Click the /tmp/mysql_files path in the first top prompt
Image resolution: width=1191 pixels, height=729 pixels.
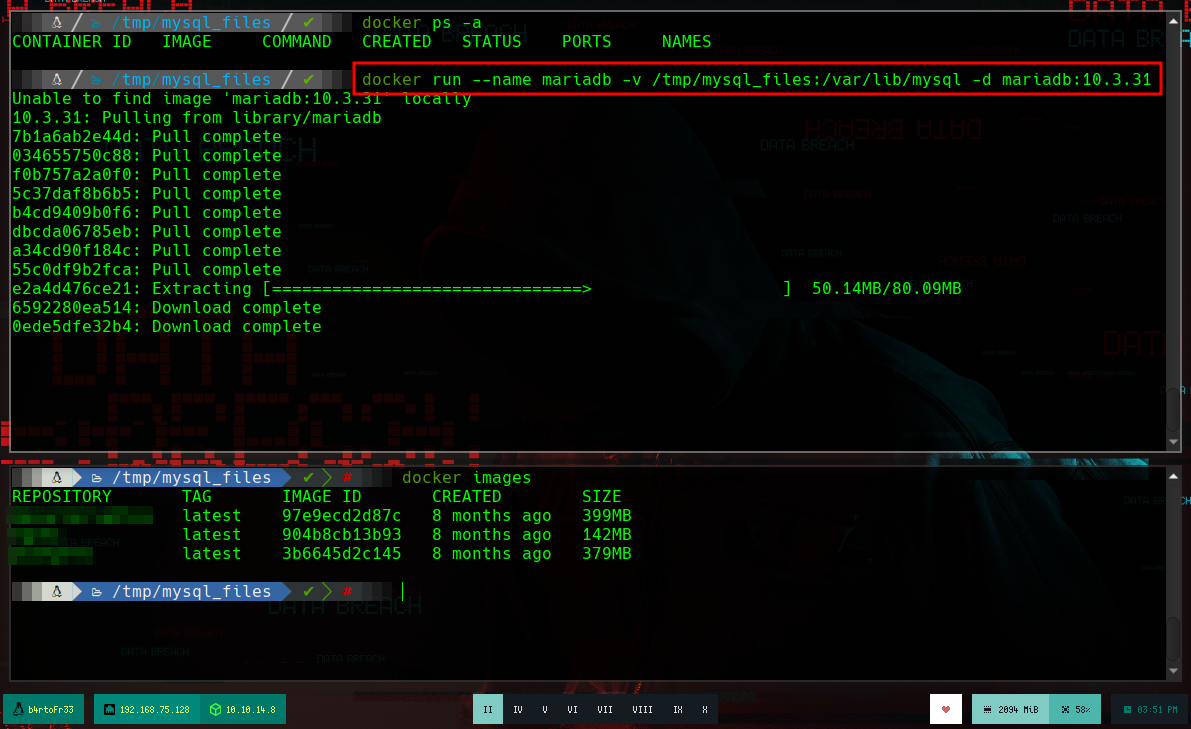[x=191, y=23]
